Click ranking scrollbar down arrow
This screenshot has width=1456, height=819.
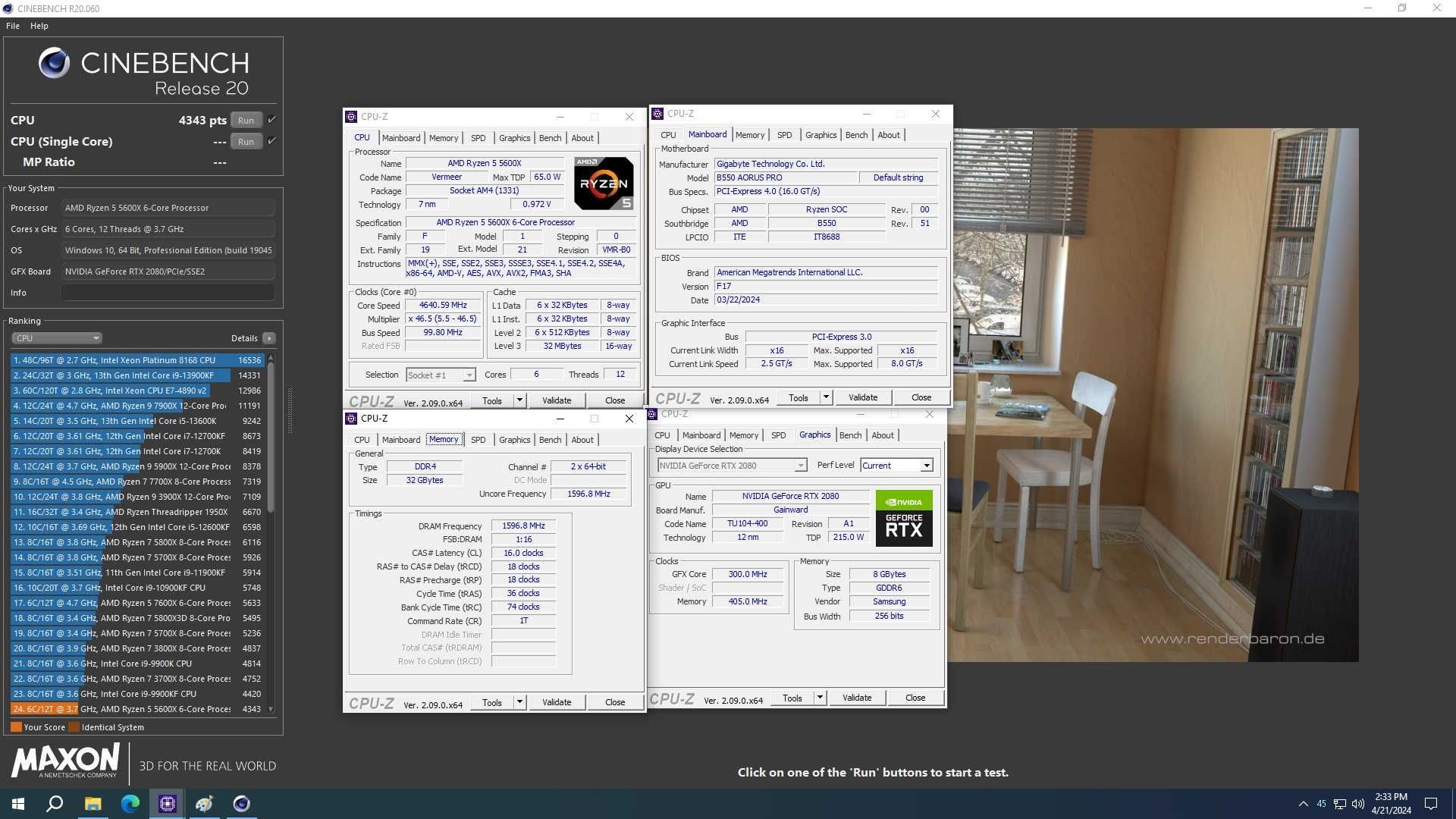coord(271,710)
